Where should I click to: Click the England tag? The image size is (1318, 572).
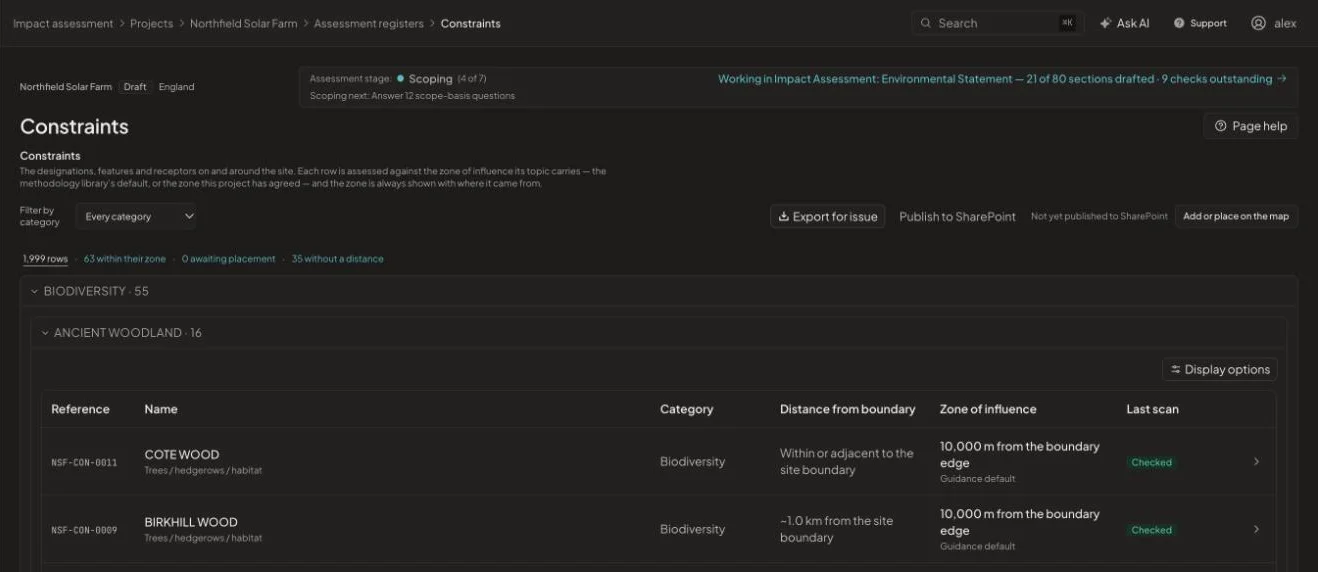(176, 87)
